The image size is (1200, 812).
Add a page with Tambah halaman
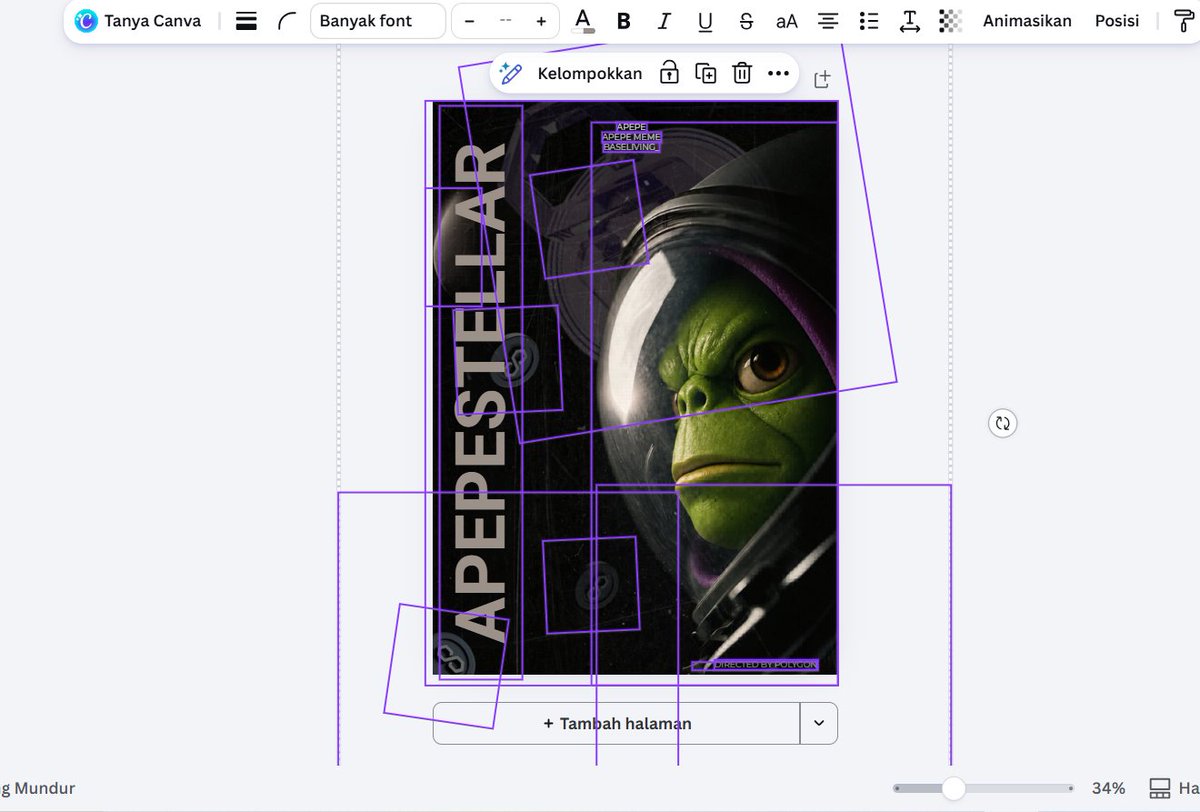click(x=617, y=723)
